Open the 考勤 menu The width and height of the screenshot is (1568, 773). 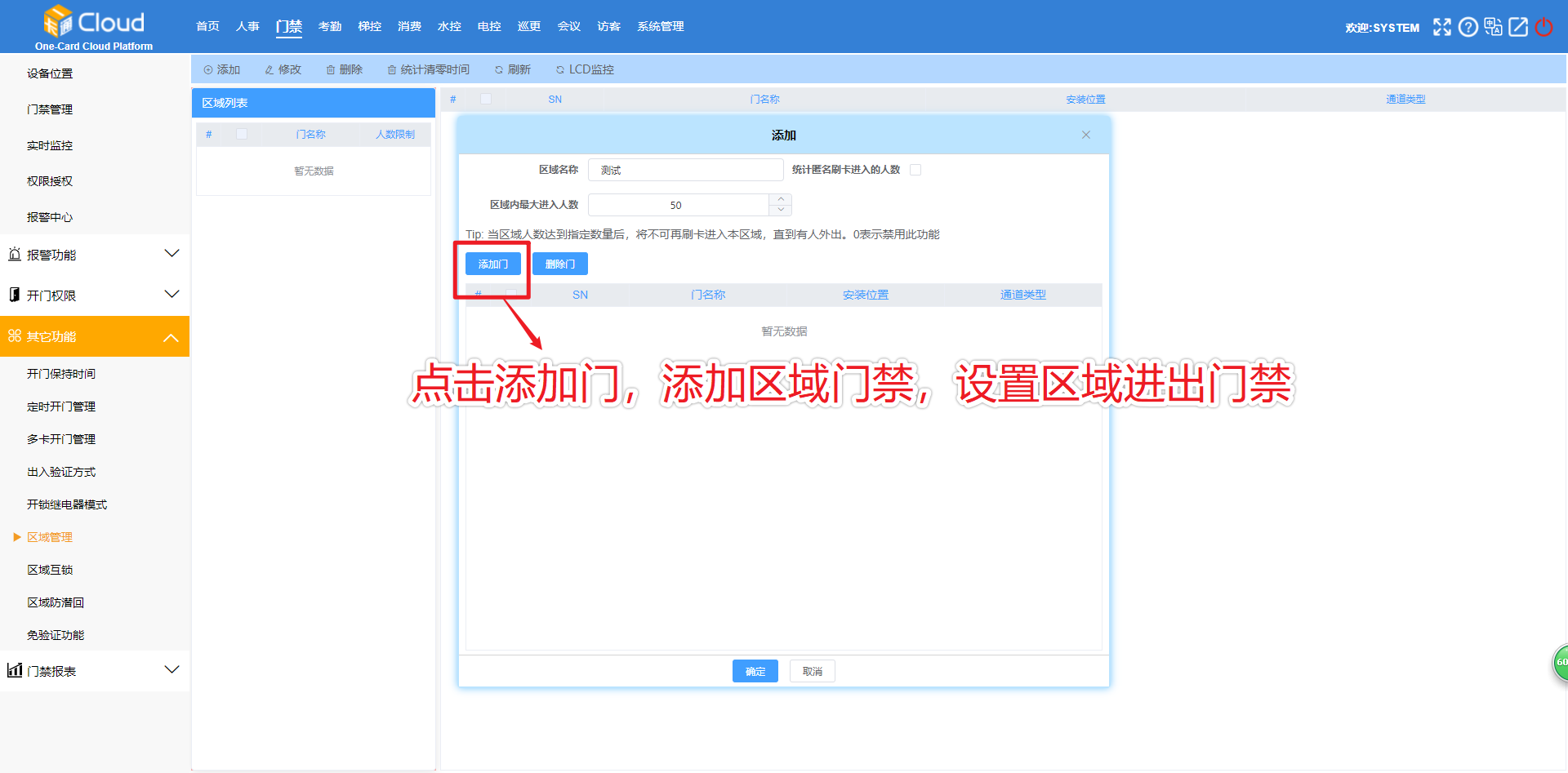coord(330,26)
